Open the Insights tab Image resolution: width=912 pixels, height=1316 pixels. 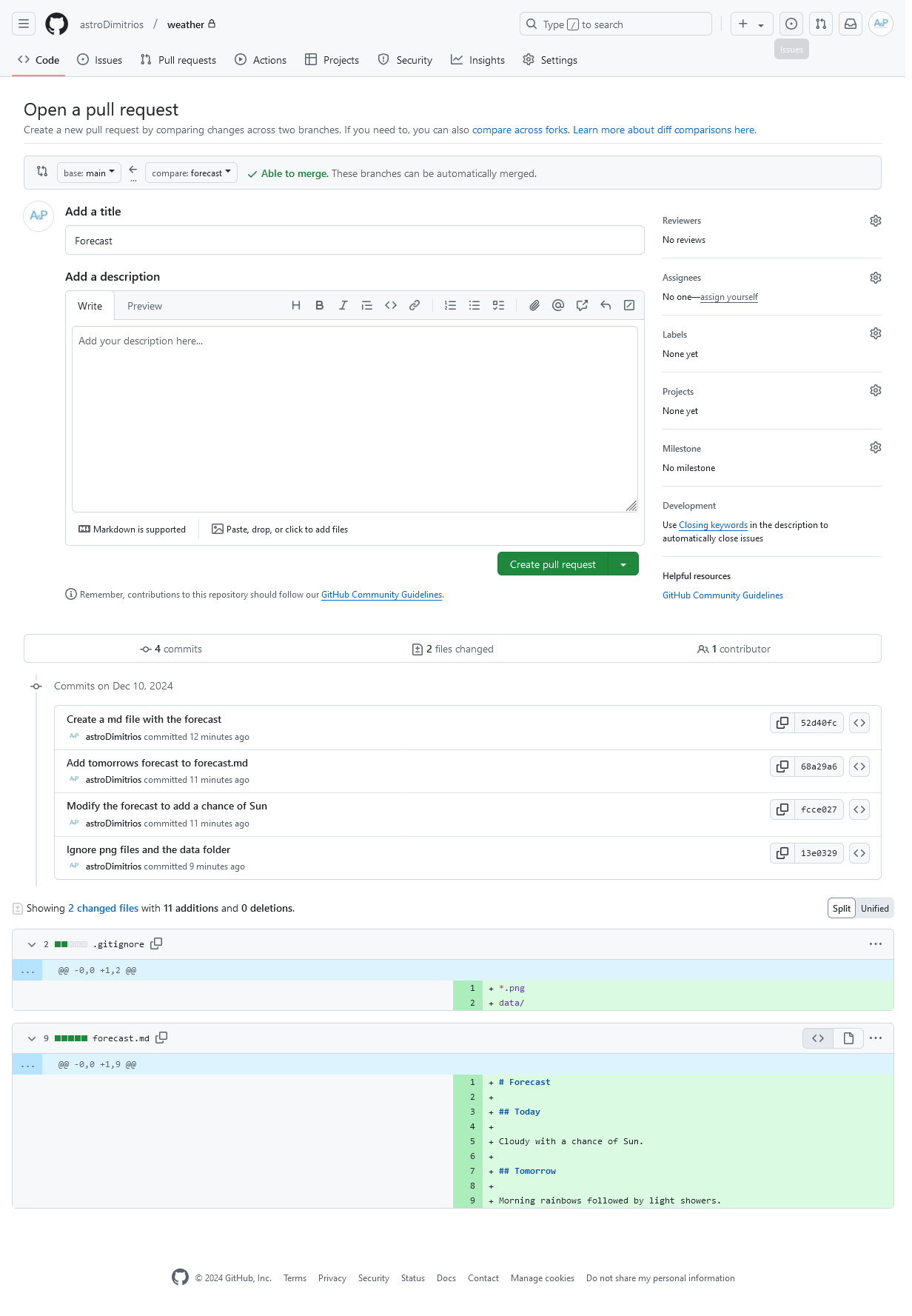pos(478,60)
